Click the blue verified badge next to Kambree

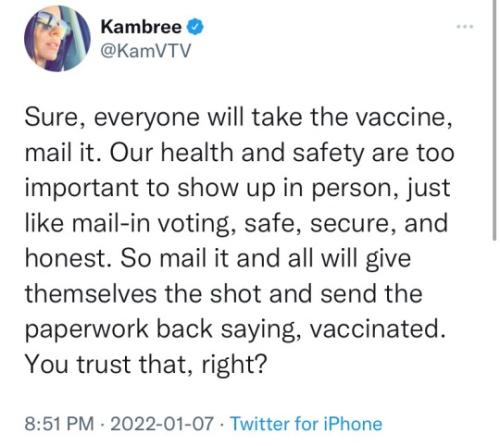pos(195,27)
